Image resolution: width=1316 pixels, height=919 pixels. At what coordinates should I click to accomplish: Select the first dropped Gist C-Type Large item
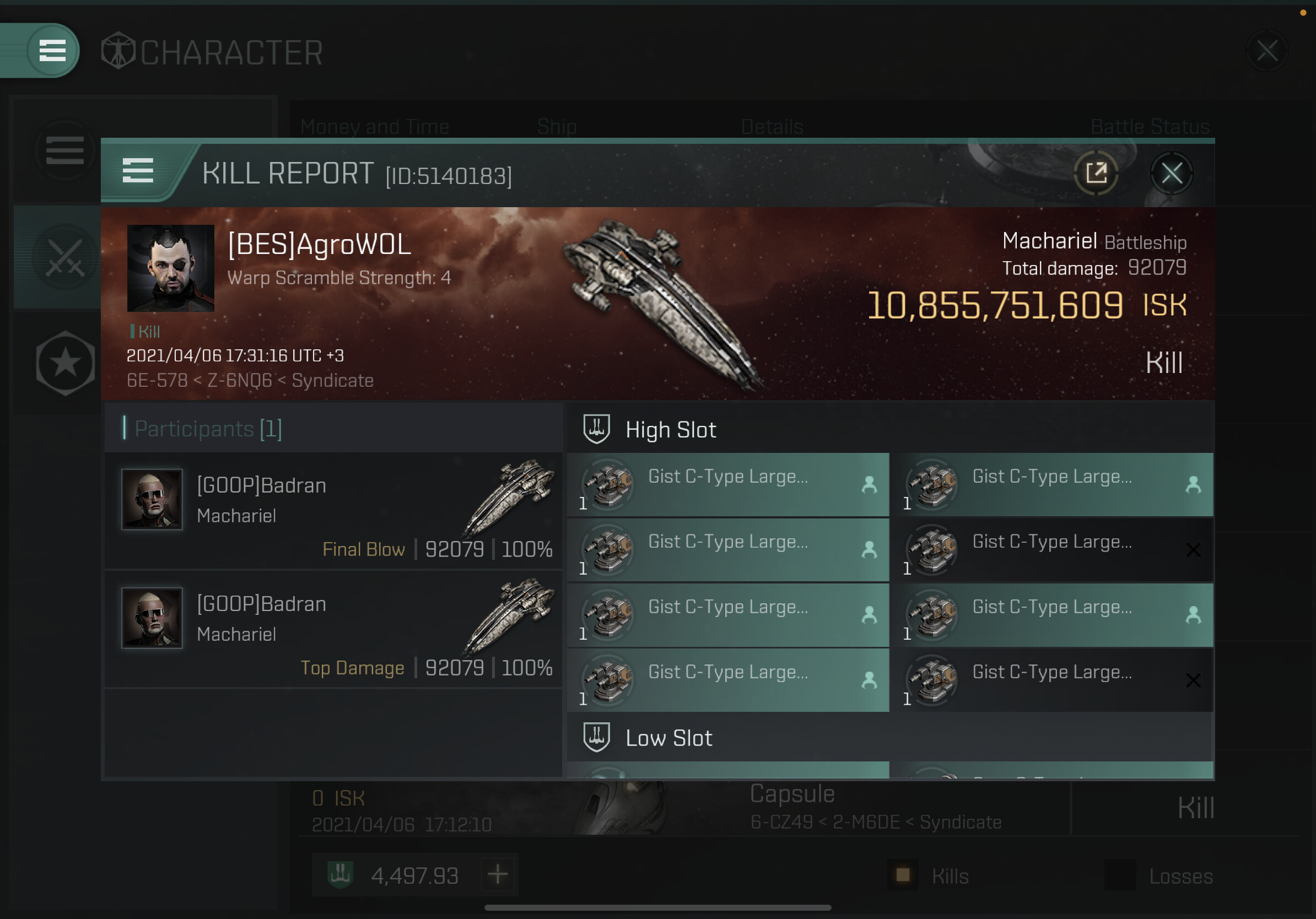click(728, 485)
